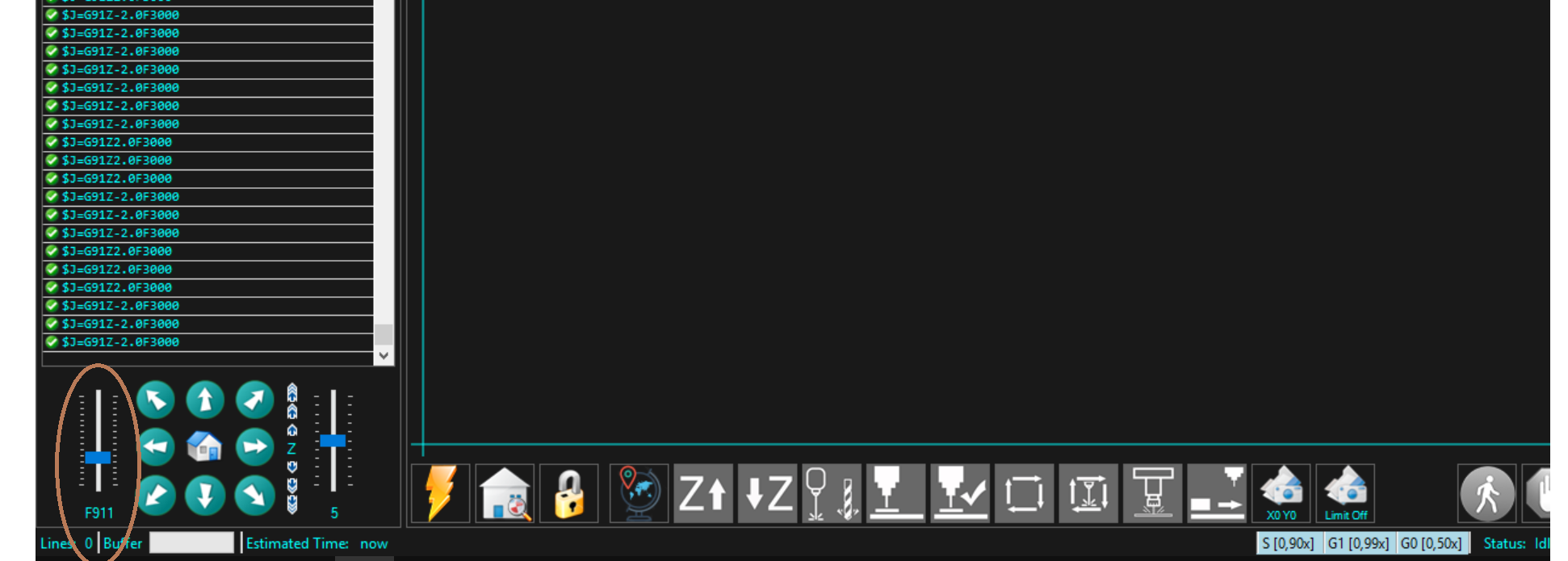Select the last $J=G91Z-2.0F3000 log entry
The image size is (1568, 561).
click(208, 342)
